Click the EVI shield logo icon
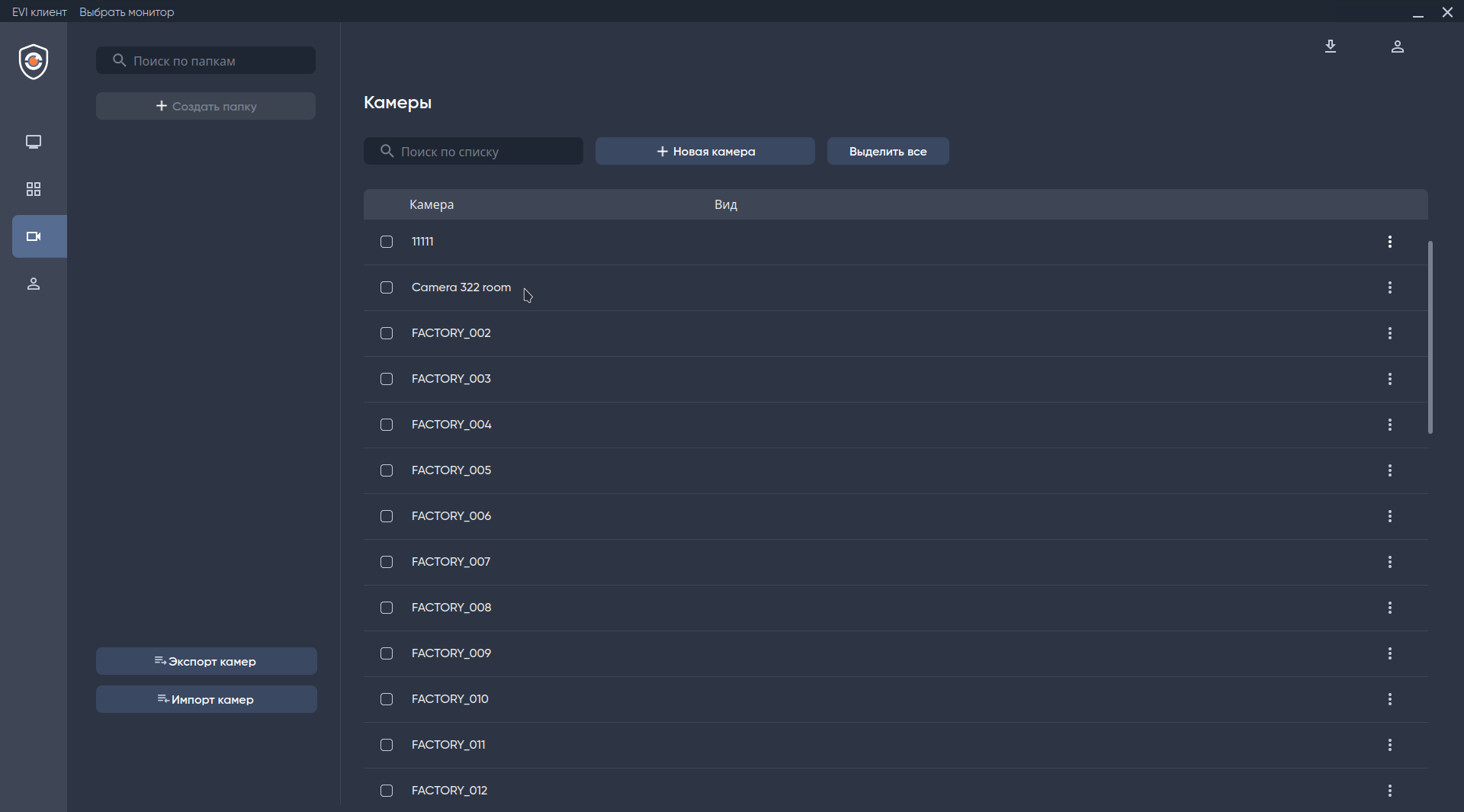The height and width of the screenshot is (812, 1464). (x=34, y=62)
